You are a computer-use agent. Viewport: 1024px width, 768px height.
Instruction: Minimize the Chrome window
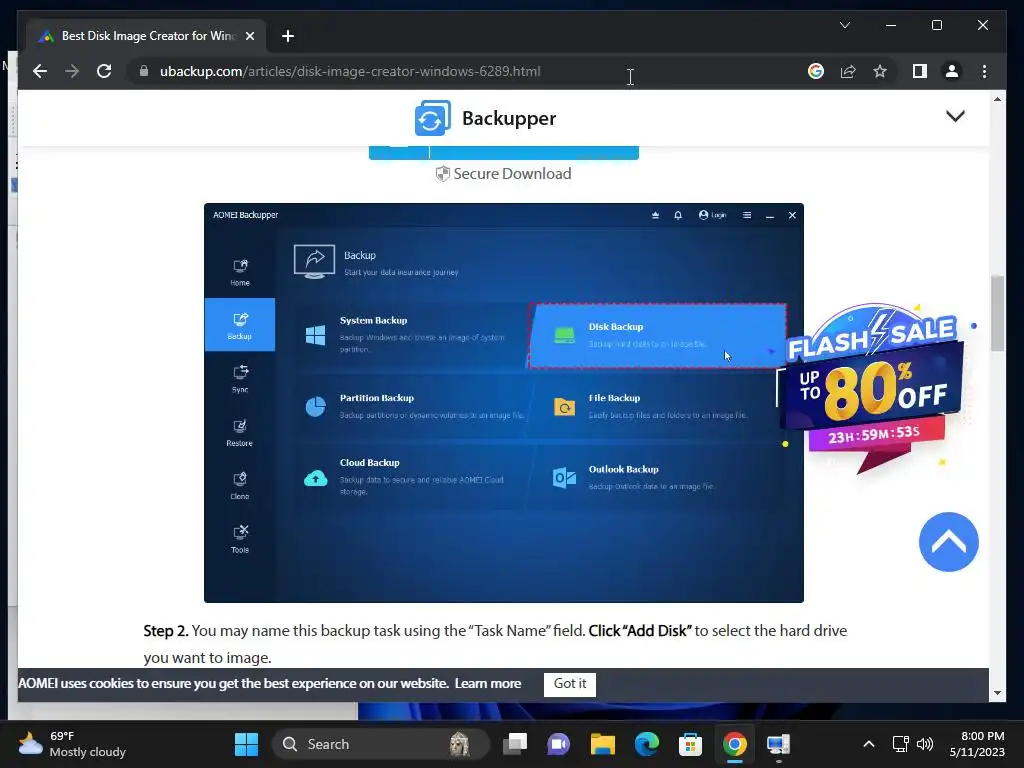pos(891,25)
